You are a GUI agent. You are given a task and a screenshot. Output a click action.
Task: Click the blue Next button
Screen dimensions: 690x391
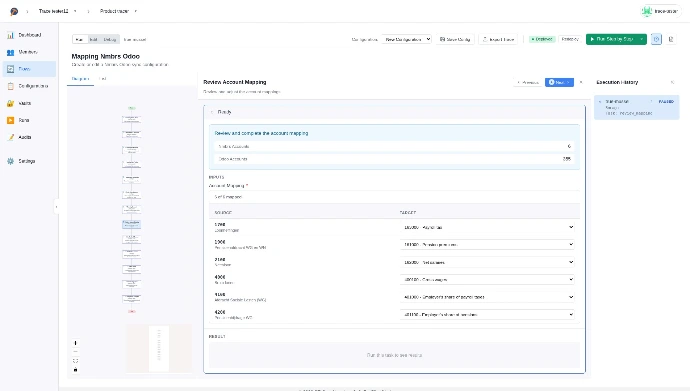point(559,82)
